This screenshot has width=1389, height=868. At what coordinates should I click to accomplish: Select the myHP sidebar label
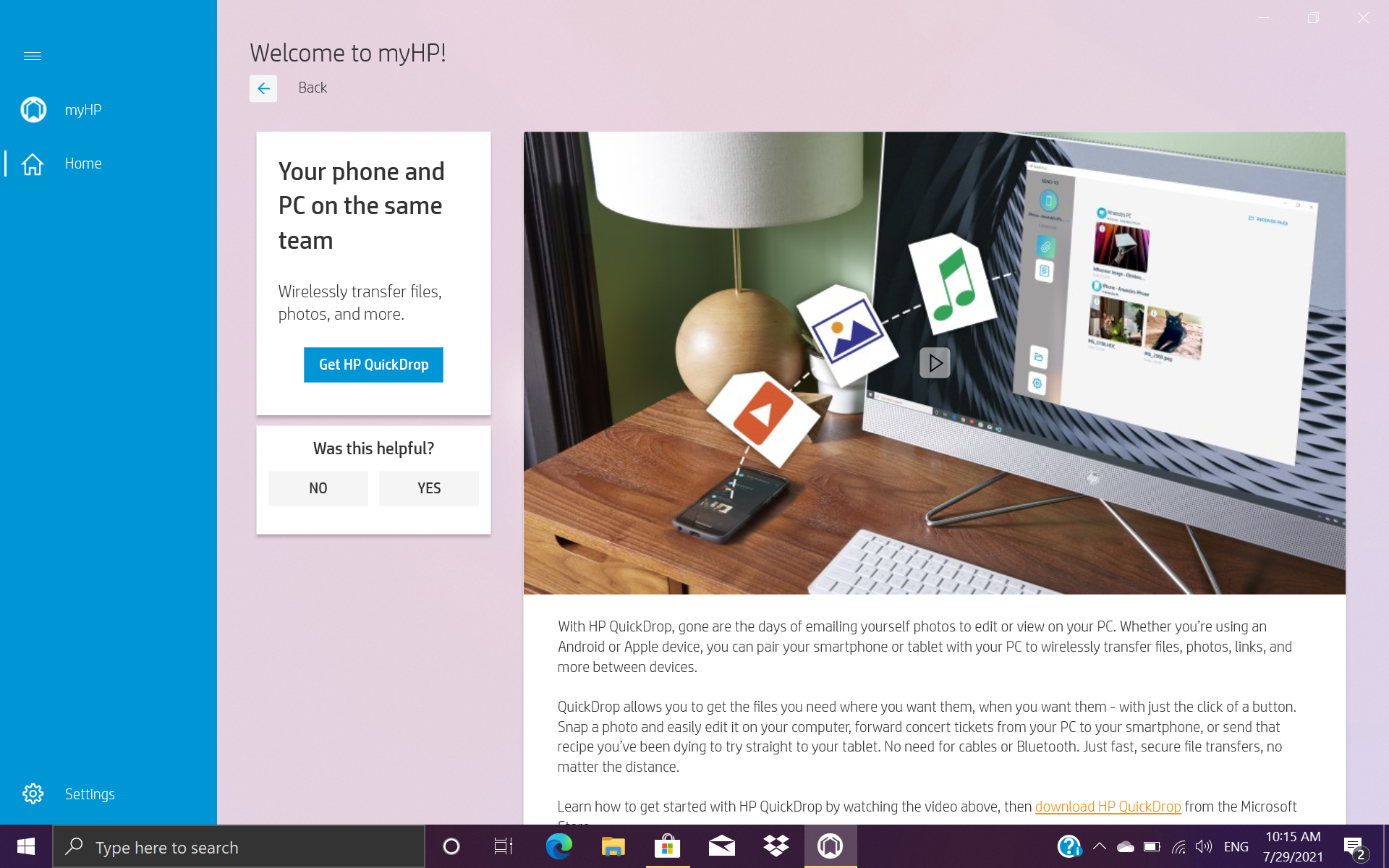tap(83, 110)
